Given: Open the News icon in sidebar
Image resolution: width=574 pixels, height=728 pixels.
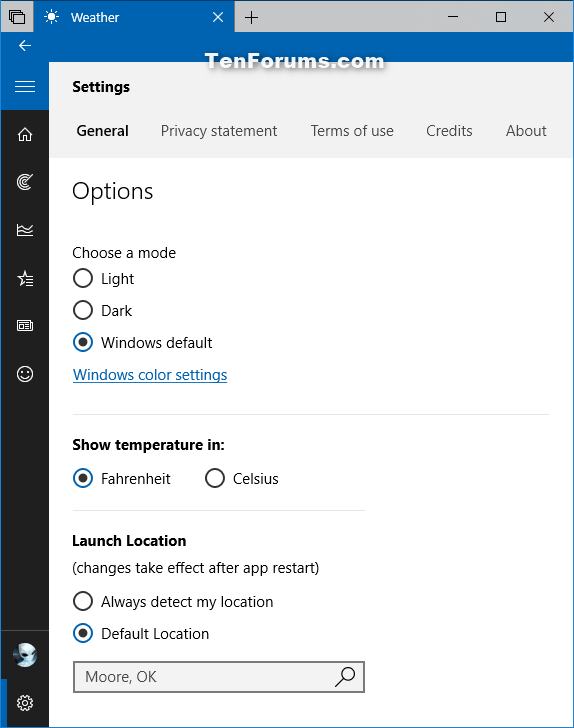Looking at the screenshot, I should (x=25, y=325).
